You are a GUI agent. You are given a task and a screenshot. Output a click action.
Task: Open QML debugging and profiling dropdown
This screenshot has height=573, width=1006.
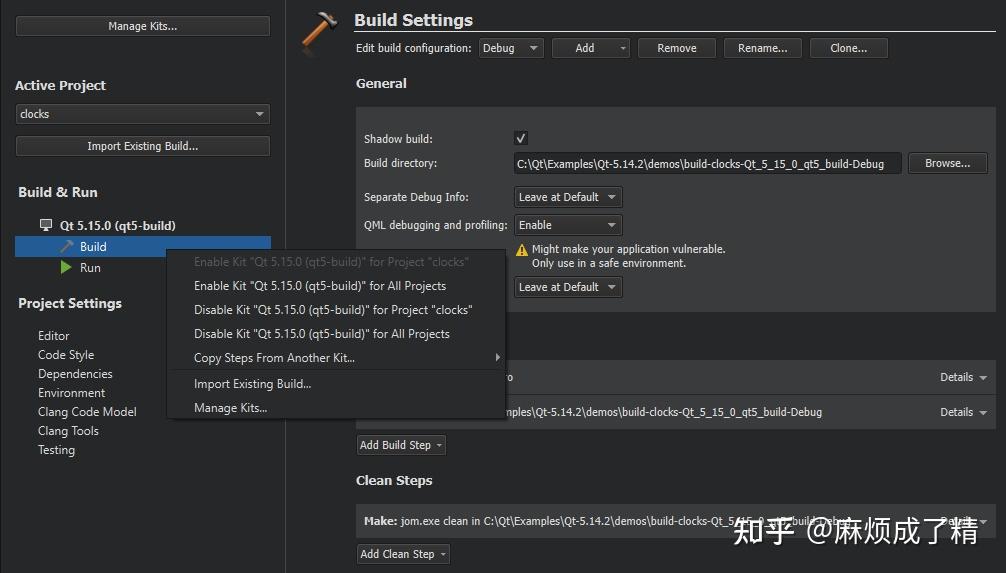[x=568, y=225]
